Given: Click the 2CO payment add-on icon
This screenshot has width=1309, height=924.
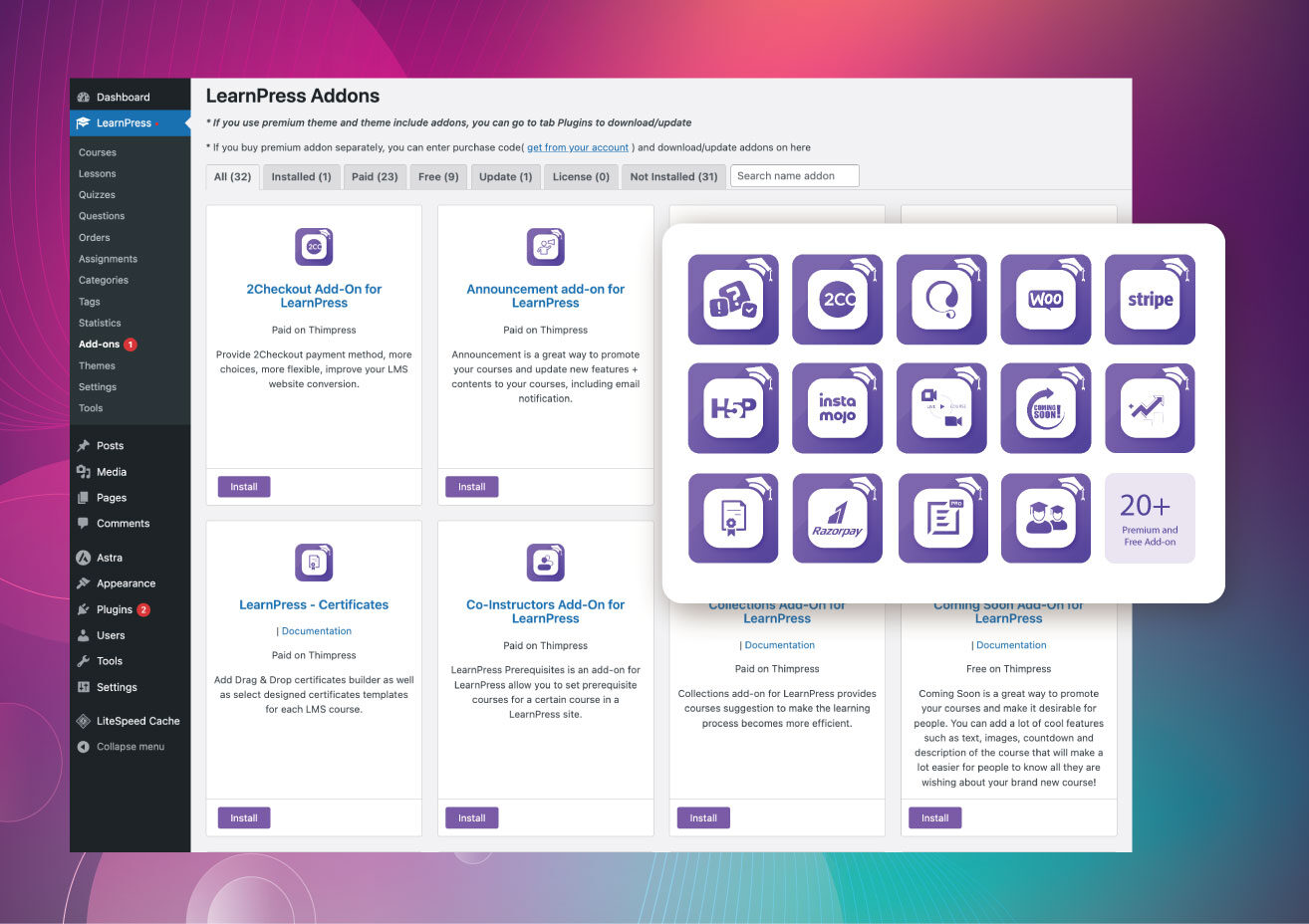Looking at the screenshot, I should pyautogui.click(x=838, y=300).
